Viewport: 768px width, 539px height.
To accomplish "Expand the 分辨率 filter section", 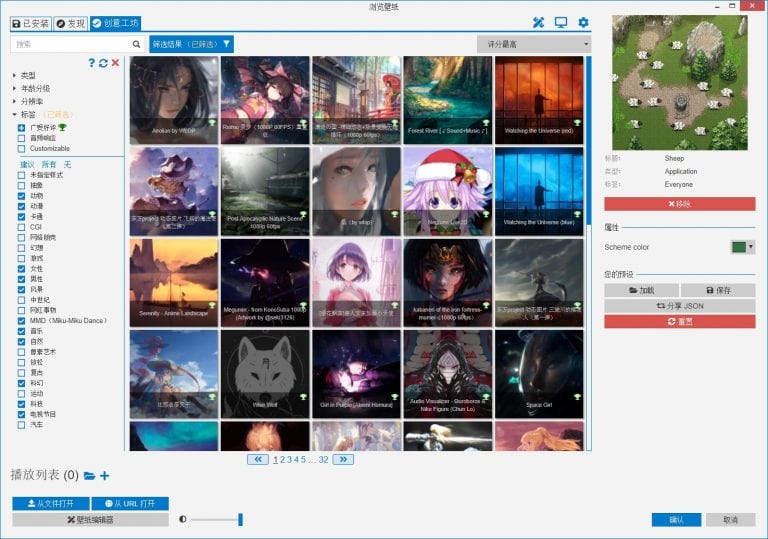I will click(x=14, y=101).
